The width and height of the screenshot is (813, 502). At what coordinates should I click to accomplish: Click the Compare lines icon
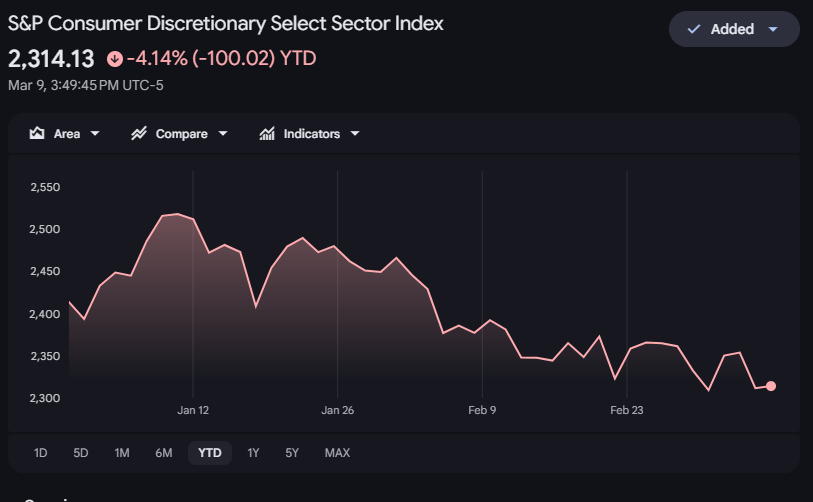(x=139, y=134)
